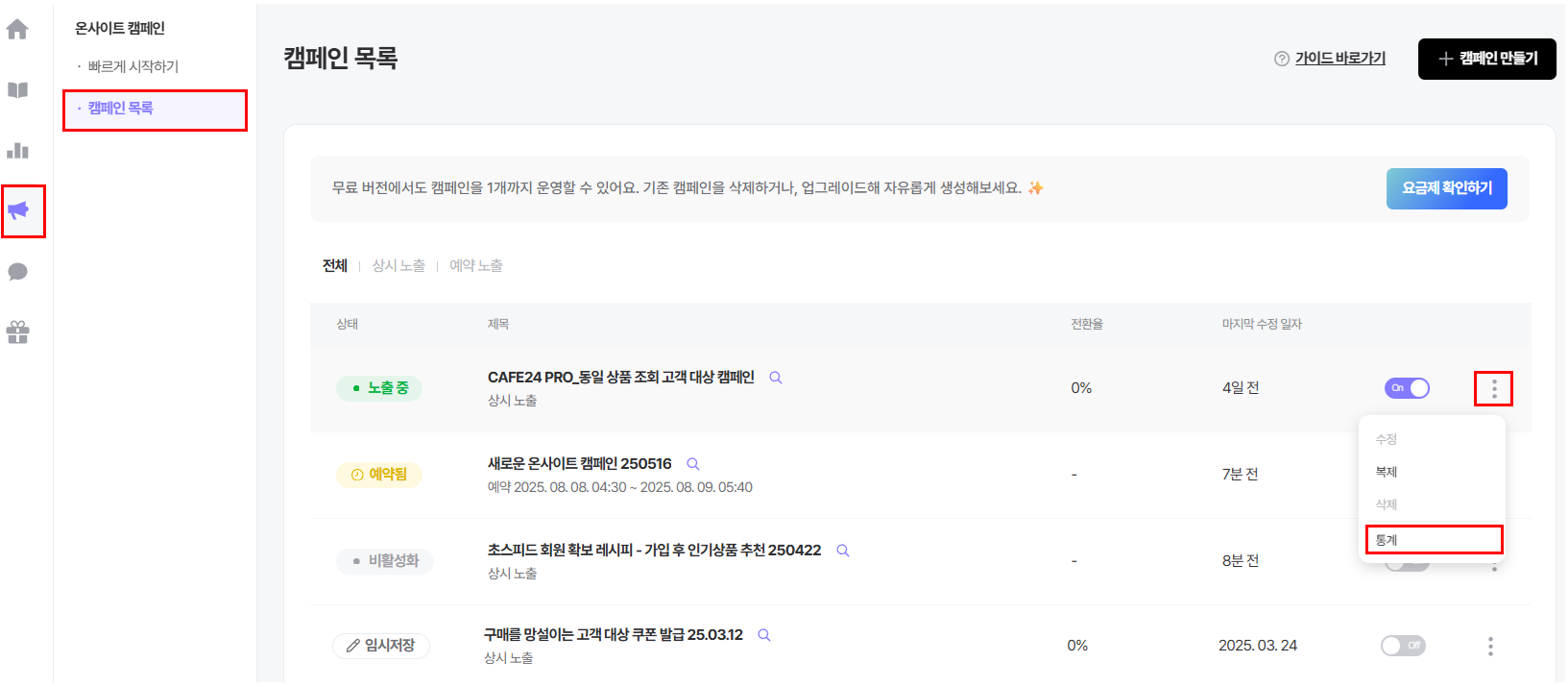Switch to the 상시 노출 filter tab
Viewport: 1568px width, 687px height.
point(398,266)
